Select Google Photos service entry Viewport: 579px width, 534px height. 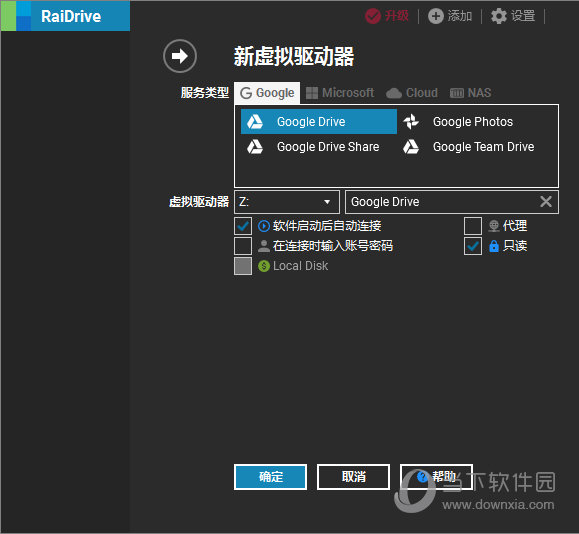pyautogui.click(x=475, y=121)
